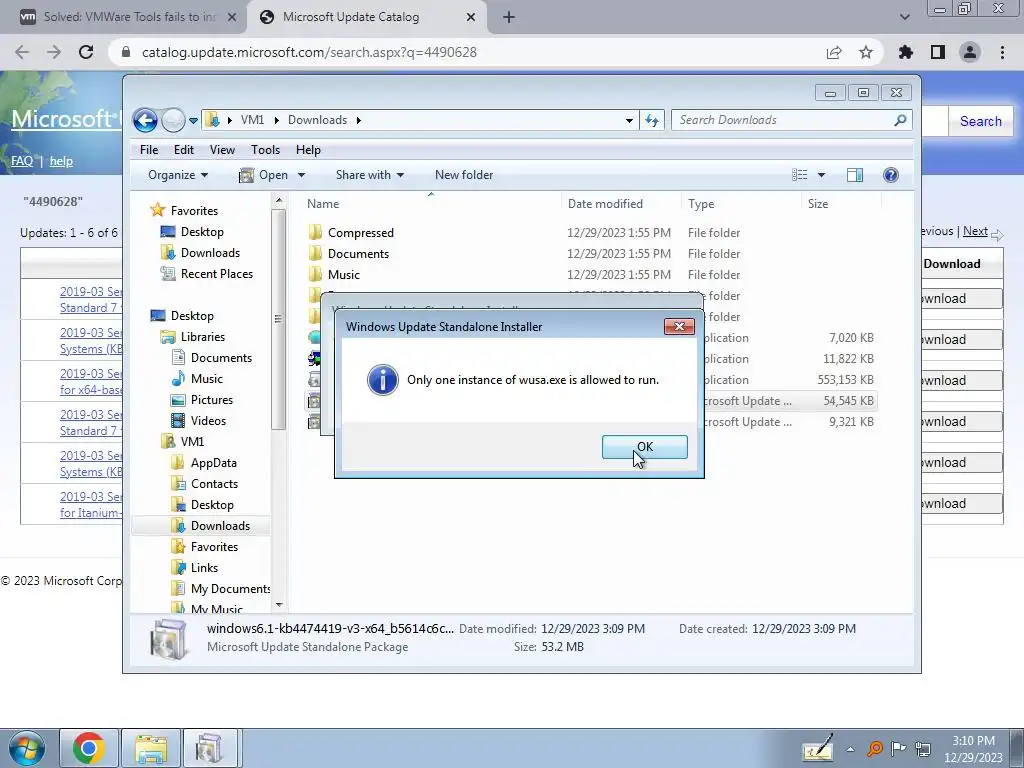Expand the view options dropdown arrow
The width and height of the screenshot is (1024, 768).
(821, 175)
